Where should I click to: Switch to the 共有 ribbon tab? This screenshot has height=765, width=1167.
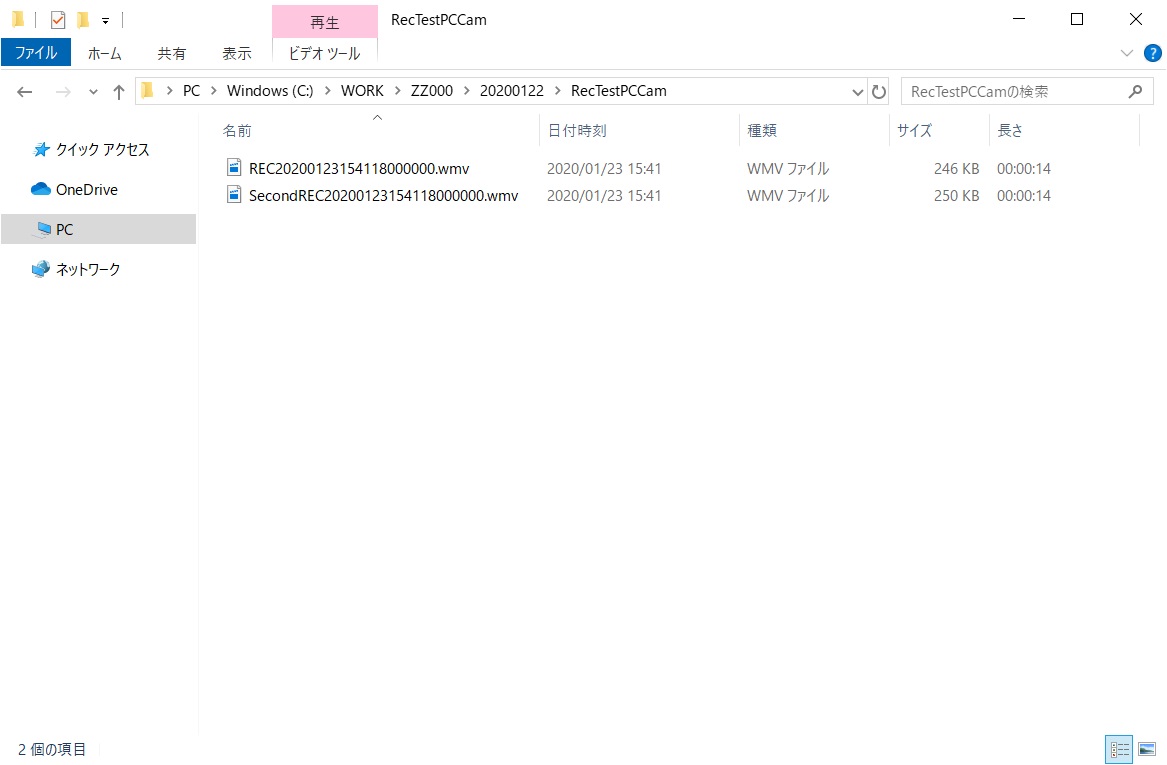tap(171, 53)
